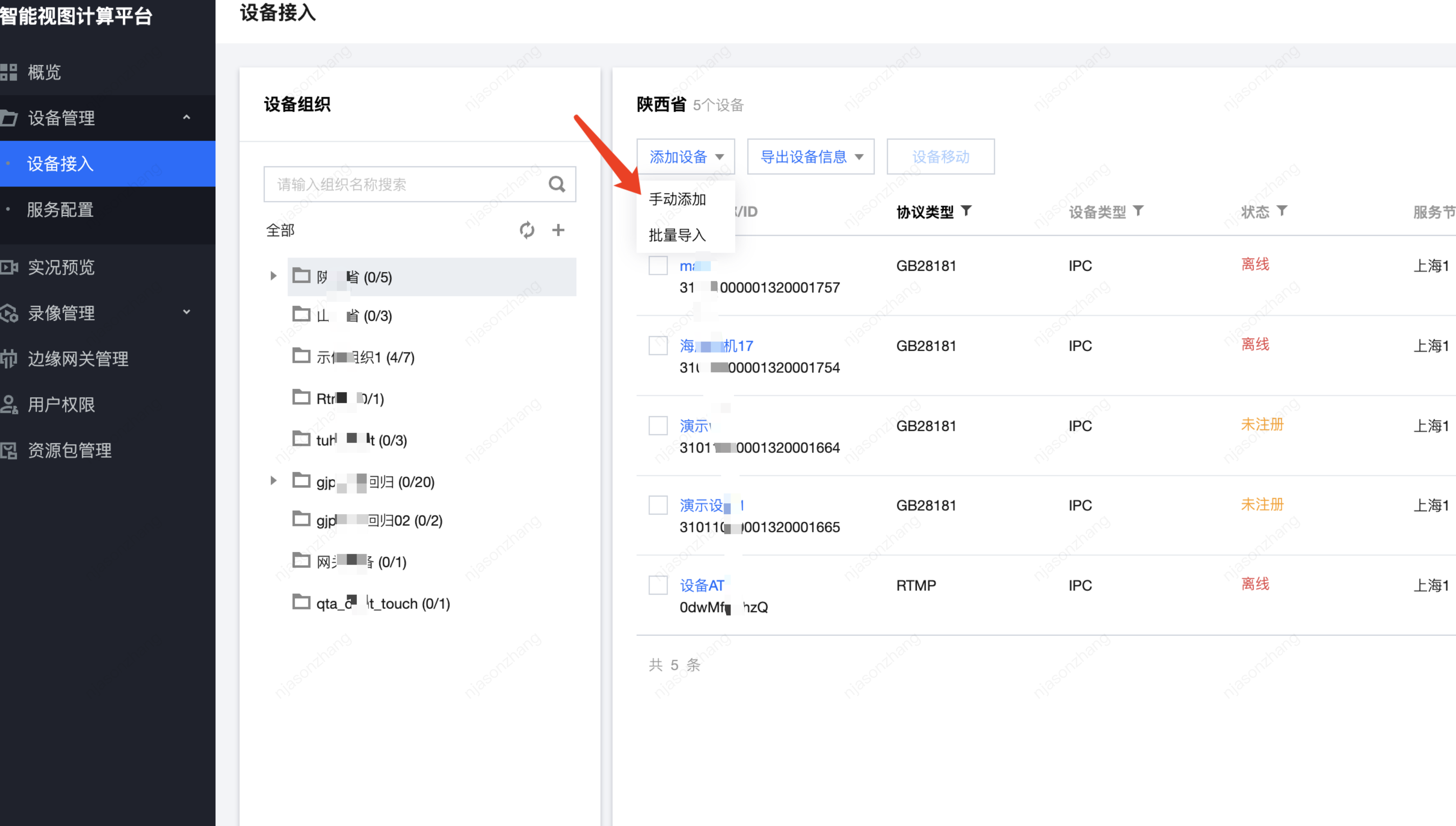Click the filter icon on the 协议类型 column
The height and width of the screenshot is (826, 1456).
966,211
